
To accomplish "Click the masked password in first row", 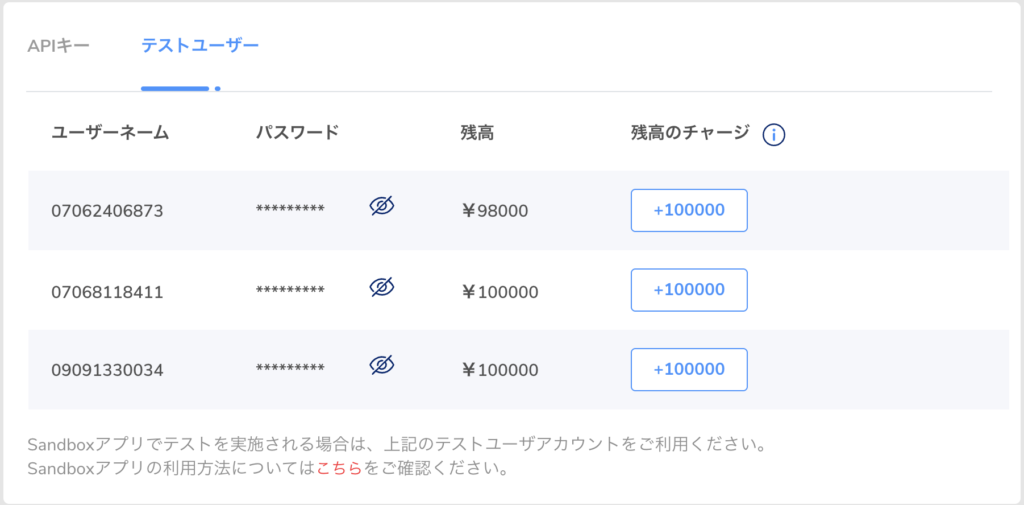I will tap(290, 210).
